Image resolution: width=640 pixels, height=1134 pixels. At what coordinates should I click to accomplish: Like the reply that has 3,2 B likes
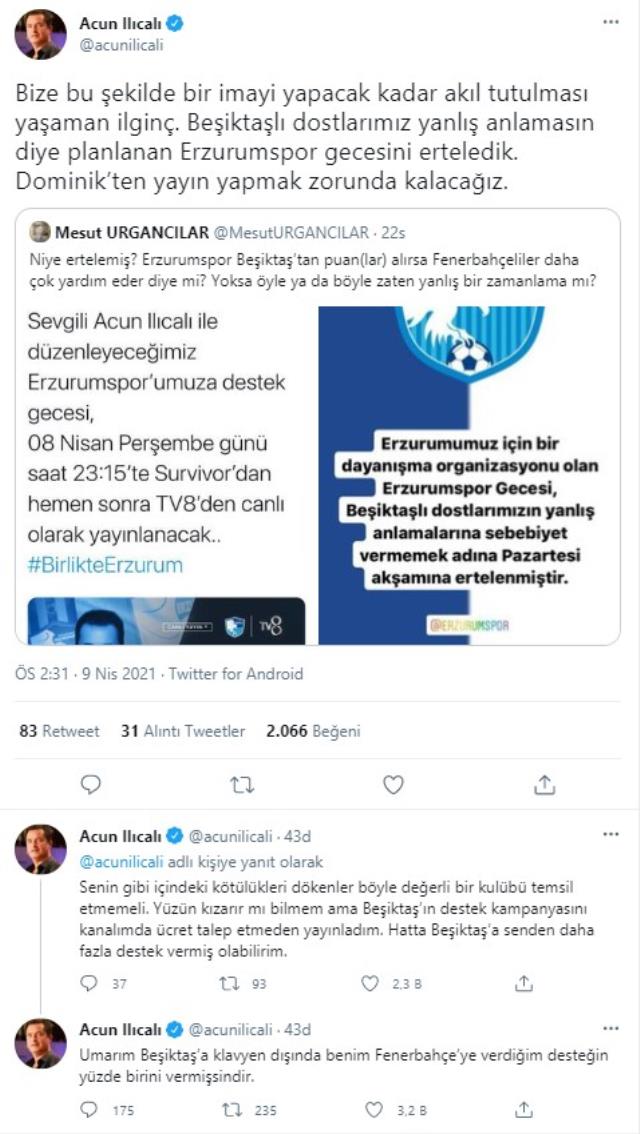coord(370,1109)
